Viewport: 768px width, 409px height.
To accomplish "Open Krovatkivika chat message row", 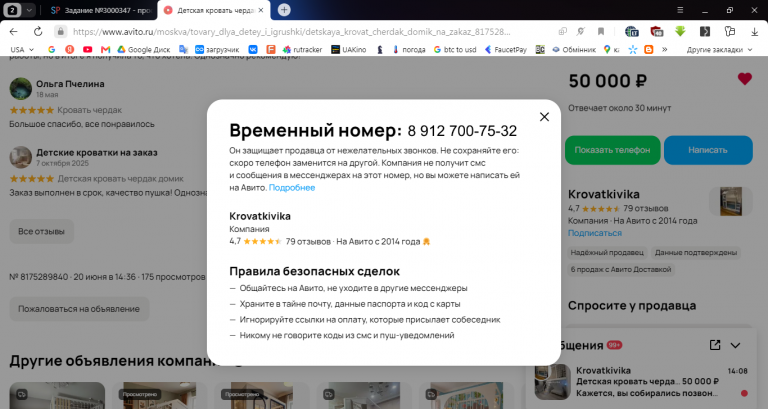I will (x=643, y=382).
